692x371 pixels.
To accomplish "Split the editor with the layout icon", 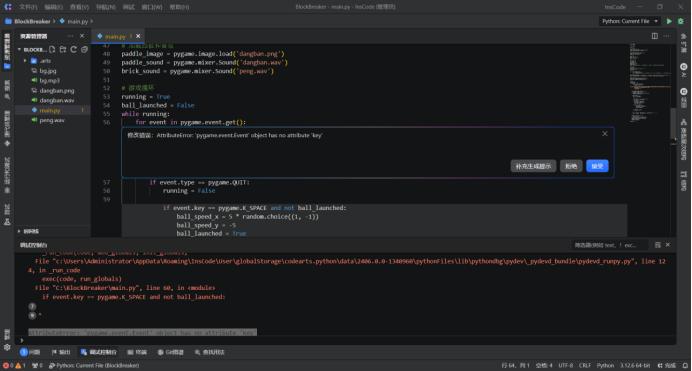I will pos(654,36).
